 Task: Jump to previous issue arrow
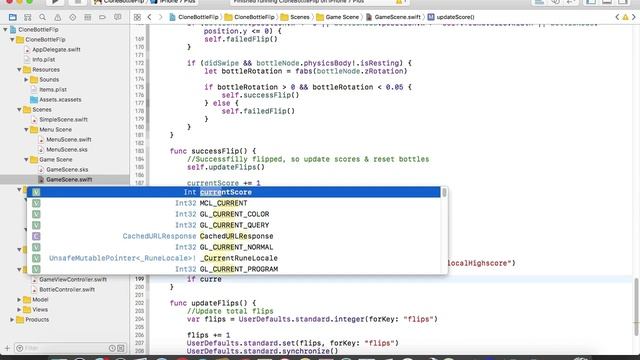617,17
